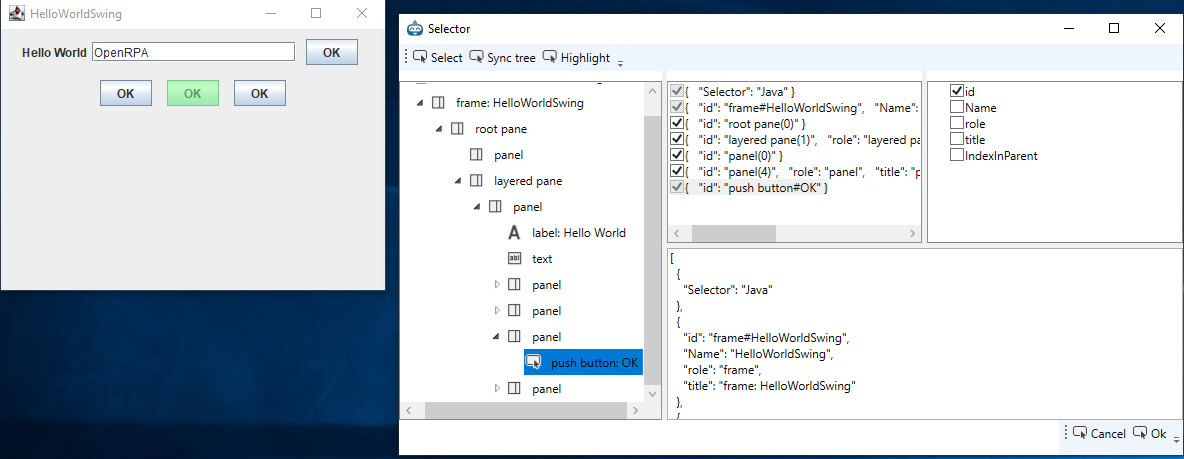
Task: Click the "role": "frame" JSON line
Action: pyautogui.click(x=722, y=369)
